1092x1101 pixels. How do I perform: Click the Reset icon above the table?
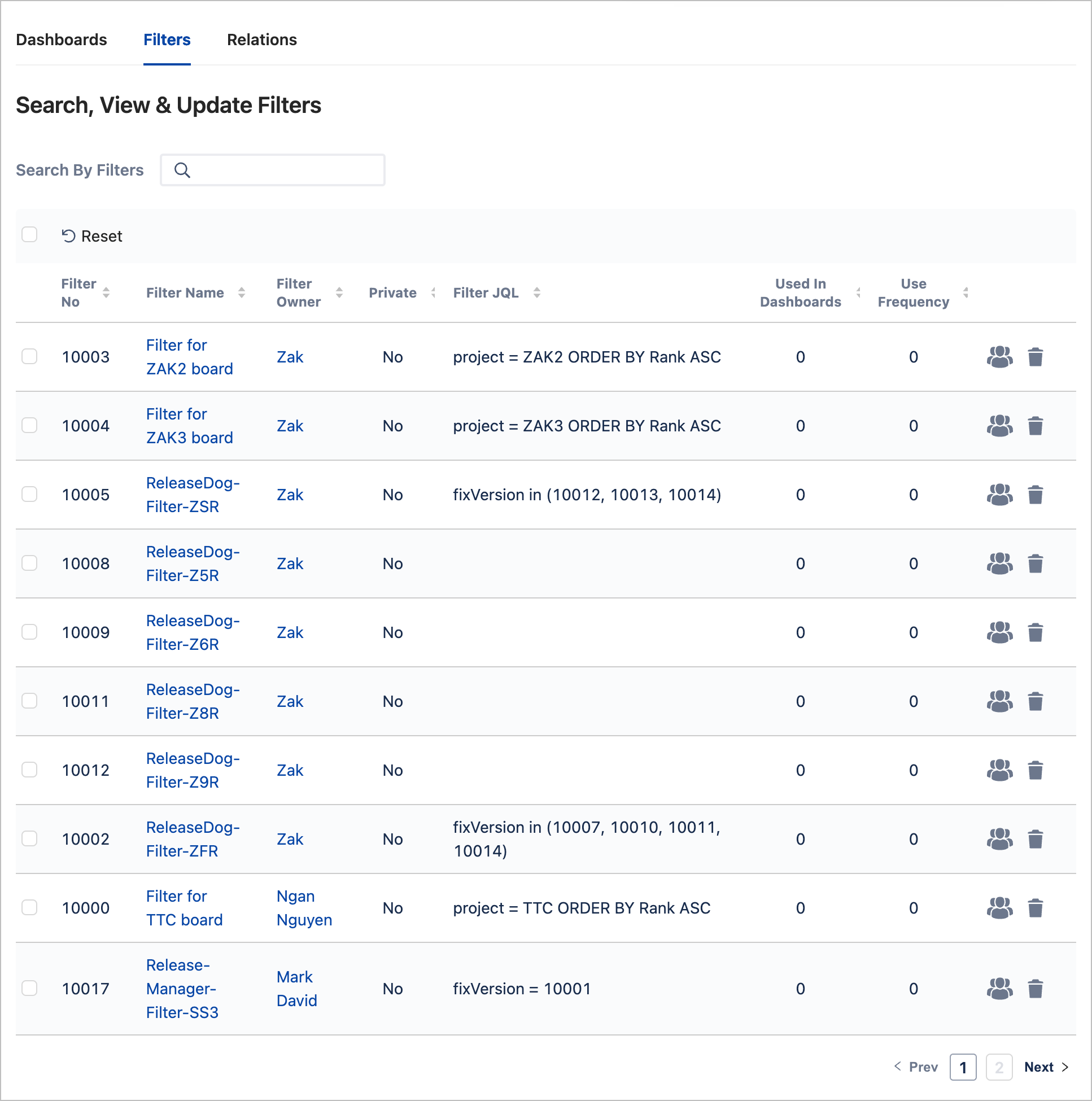click(x=68, y=236)
